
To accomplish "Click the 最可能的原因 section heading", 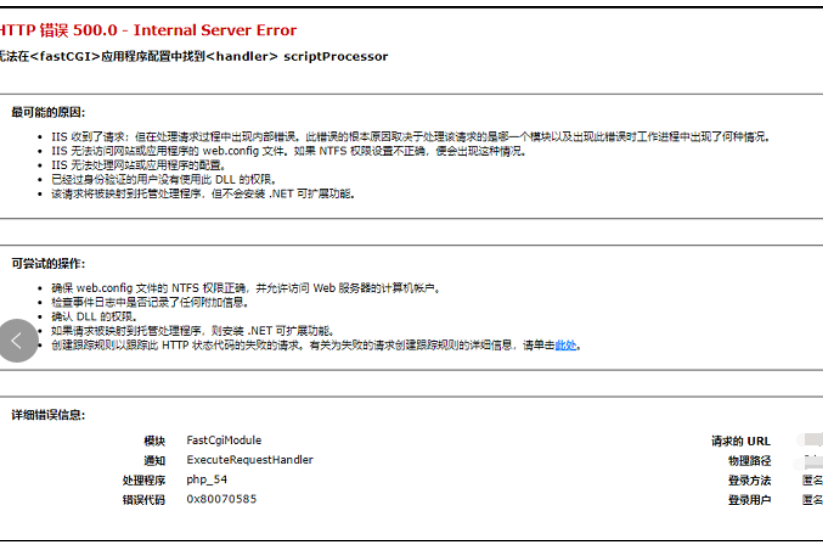I will (x=48, y=112).
